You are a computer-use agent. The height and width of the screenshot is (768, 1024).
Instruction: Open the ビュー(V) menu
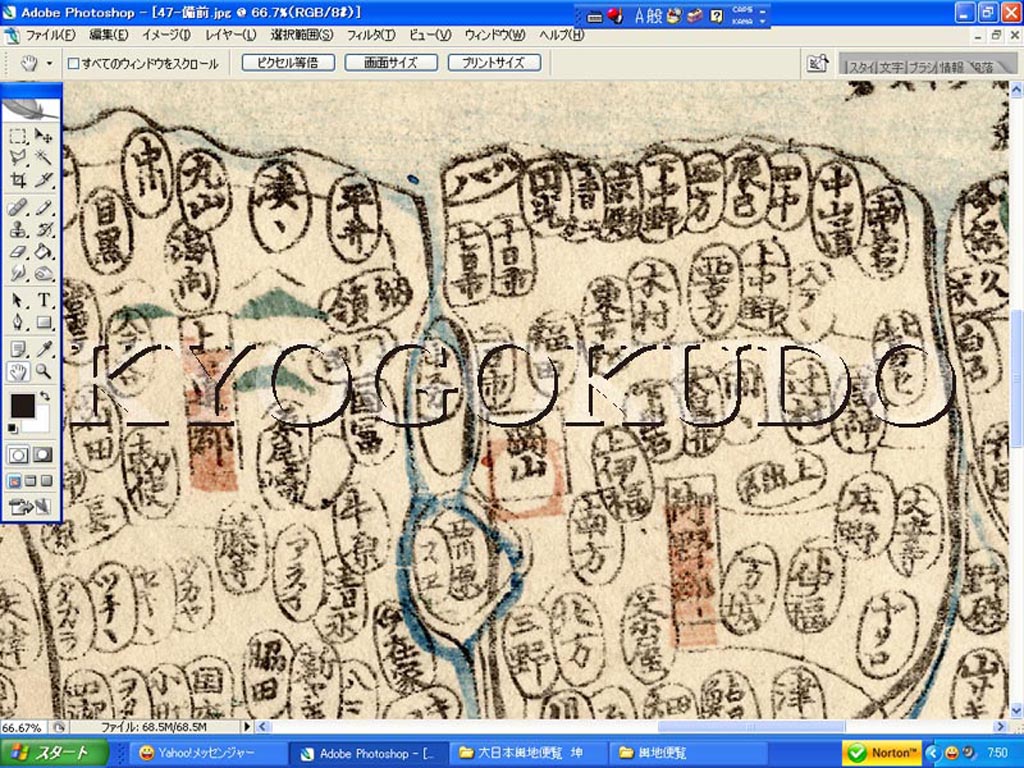[430, 35]
